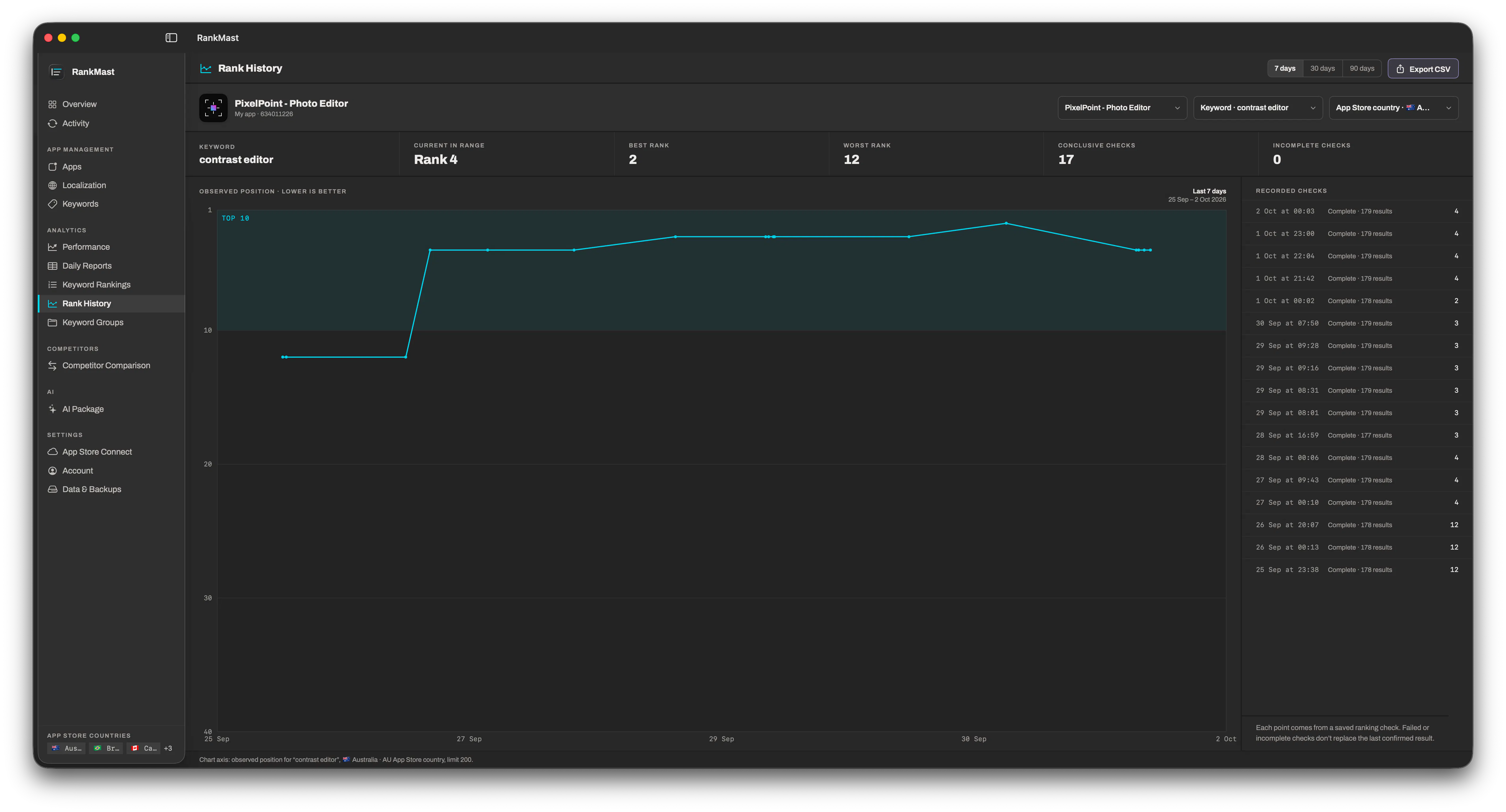Click the PixelPoint app icon thumbnail
The width and height of the screenshot is (1506, 812).
[x=213, y=108]
